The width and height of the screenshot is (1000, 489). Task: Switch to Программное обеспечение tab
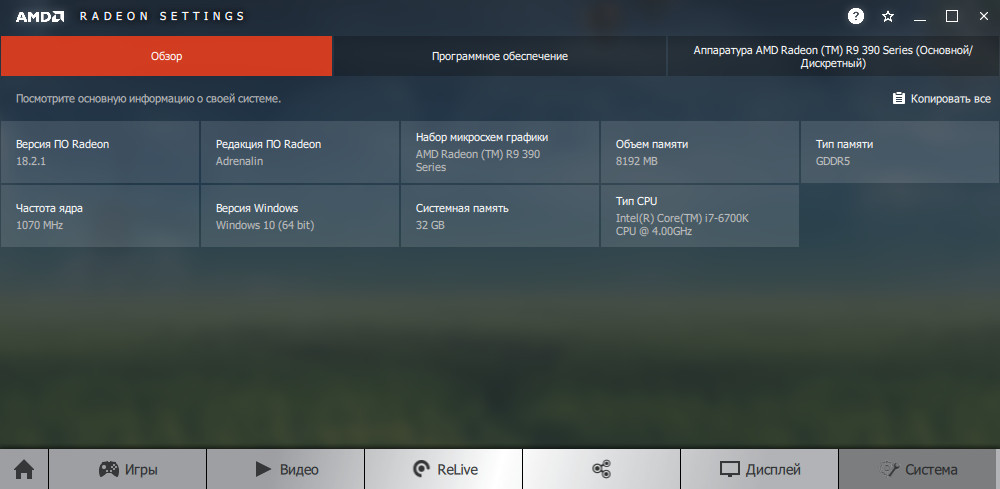(x=500, y=56)
